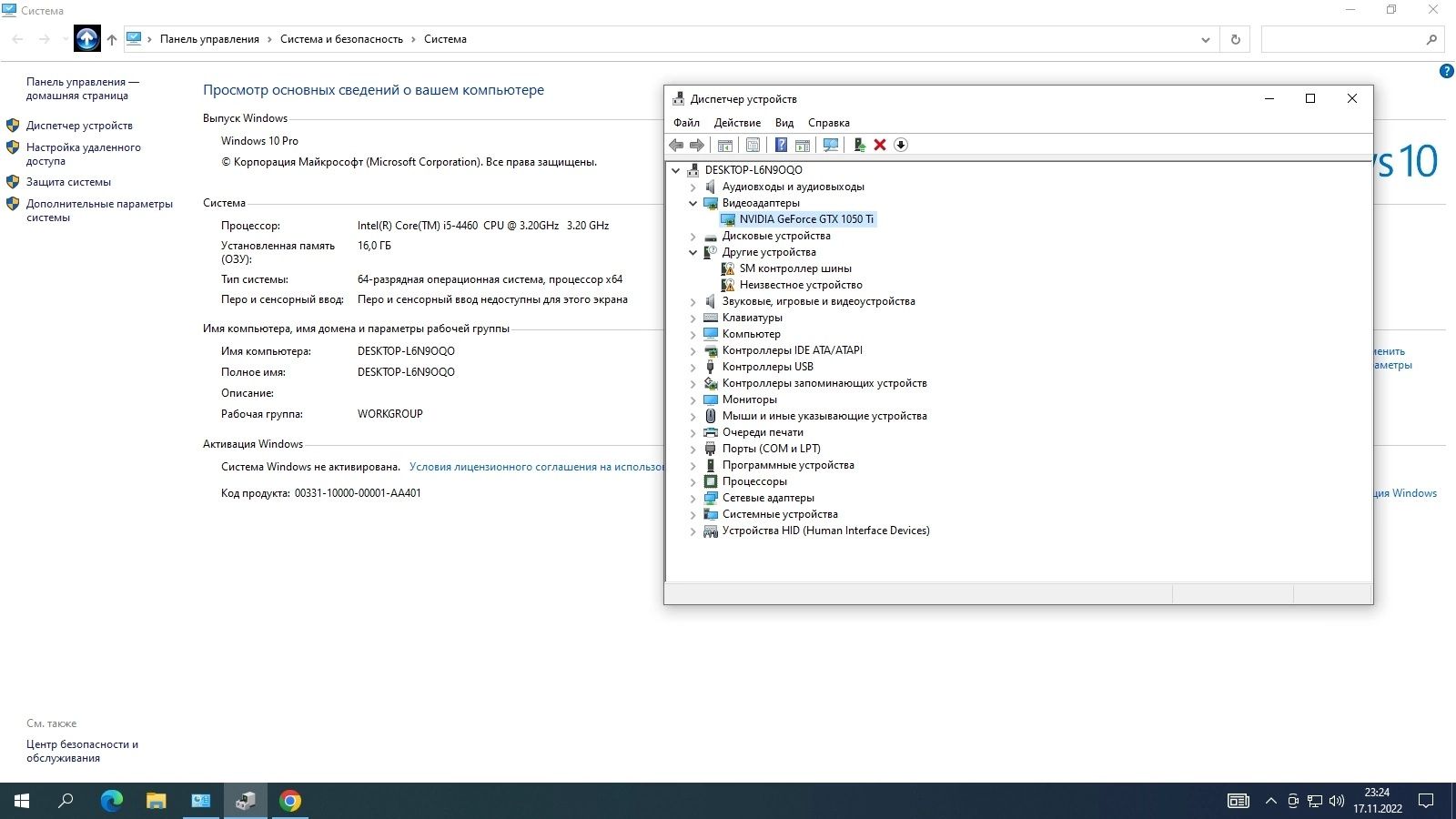Click the SM bus controller warning icon
Viewport: 1456px width, 819px height.
coord(728,268)
